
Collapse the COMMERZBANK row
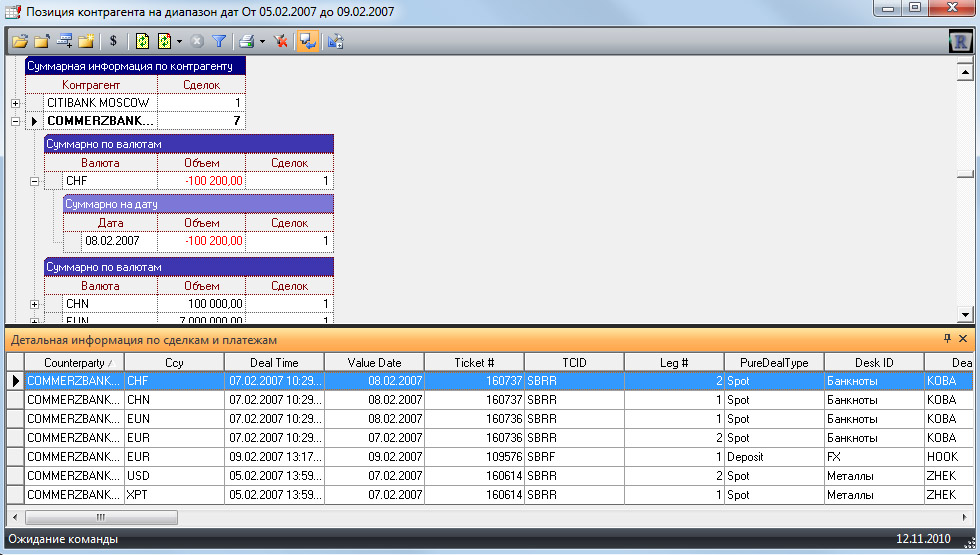click(x=16, y=121)
